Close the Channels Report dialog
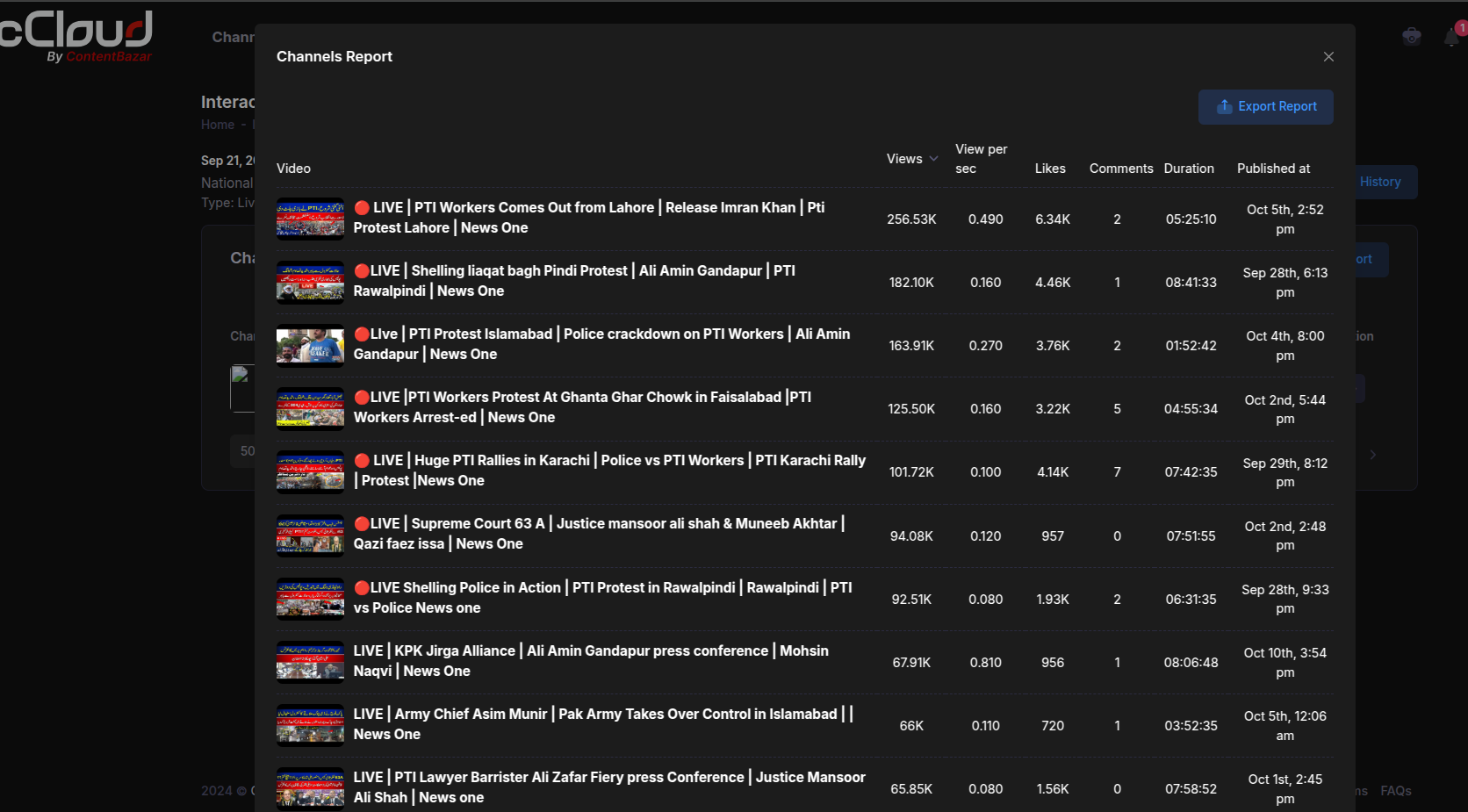The width and height of the screenshot is (1468, 812). [1328, 56]
